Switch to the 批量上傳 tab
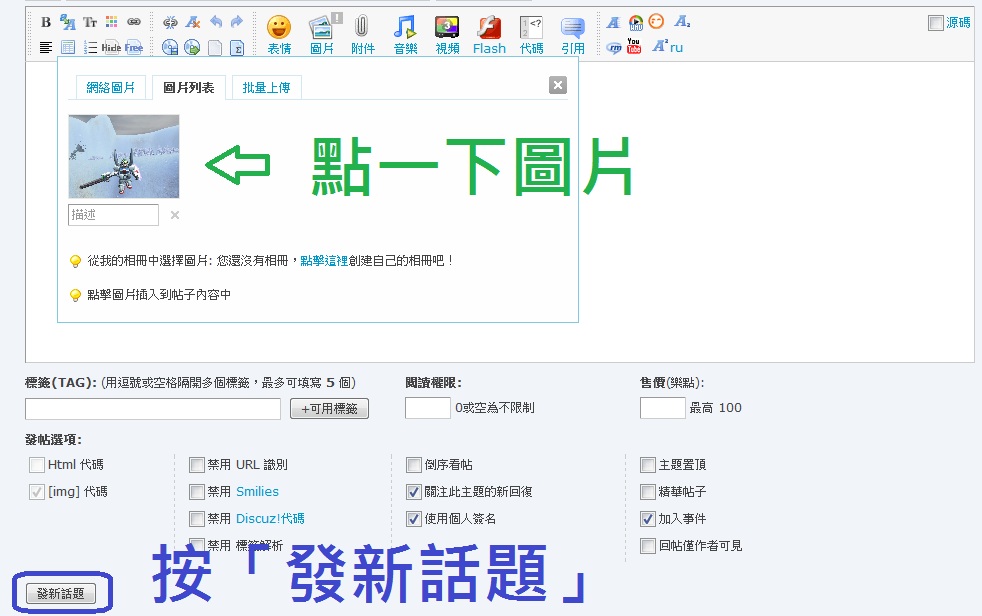The height and width of the screenshot is (616, 982). pos(267,88)
